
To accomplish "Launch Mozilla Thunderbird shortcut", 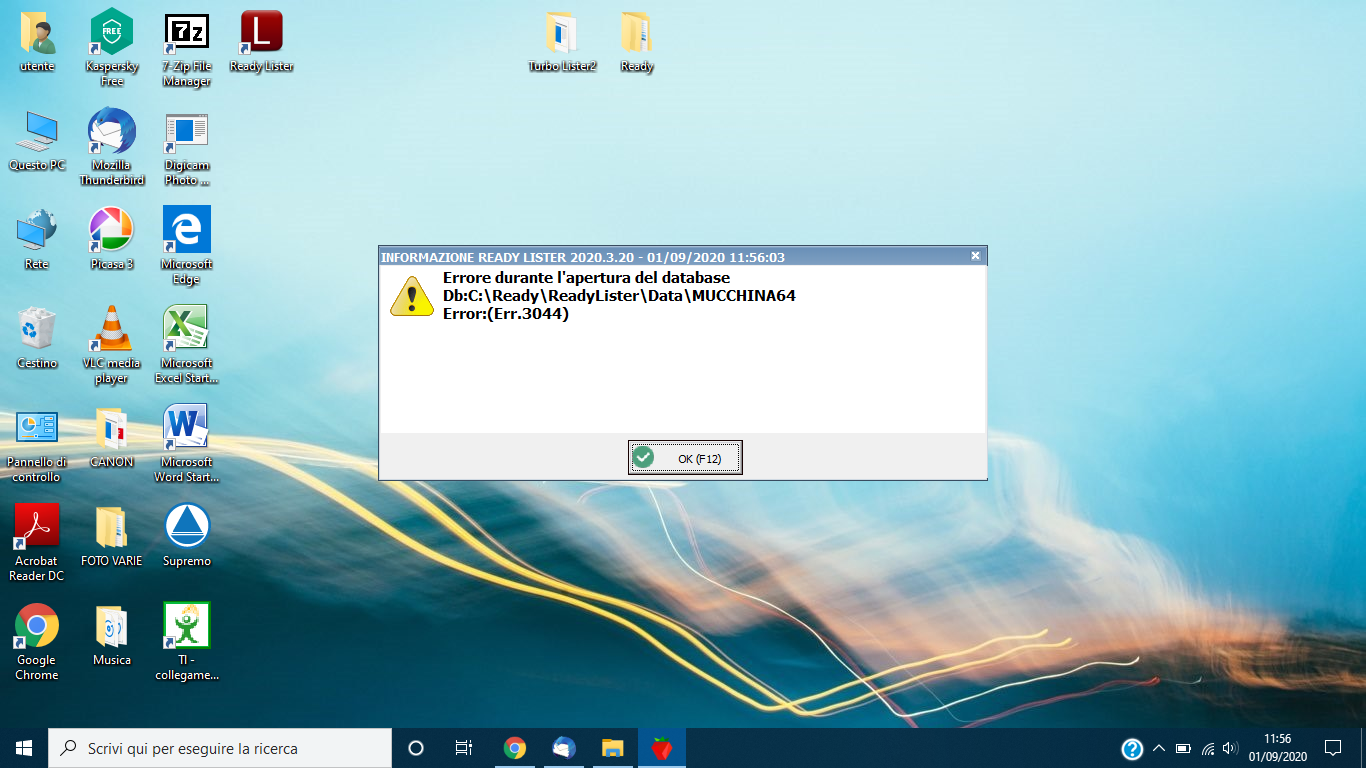I will click(x=112, y=147).
